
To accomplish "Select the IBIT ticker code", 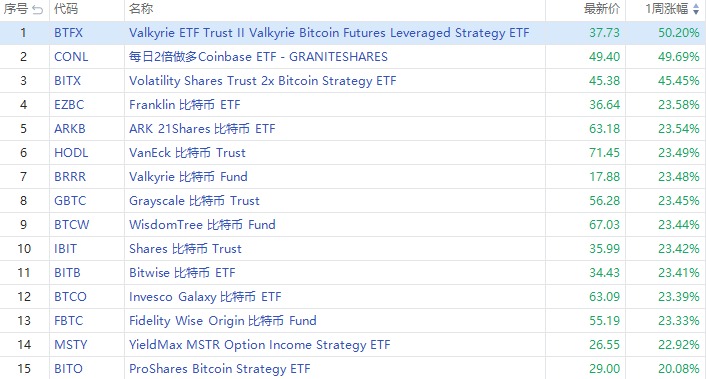I will tap(65, 249).
